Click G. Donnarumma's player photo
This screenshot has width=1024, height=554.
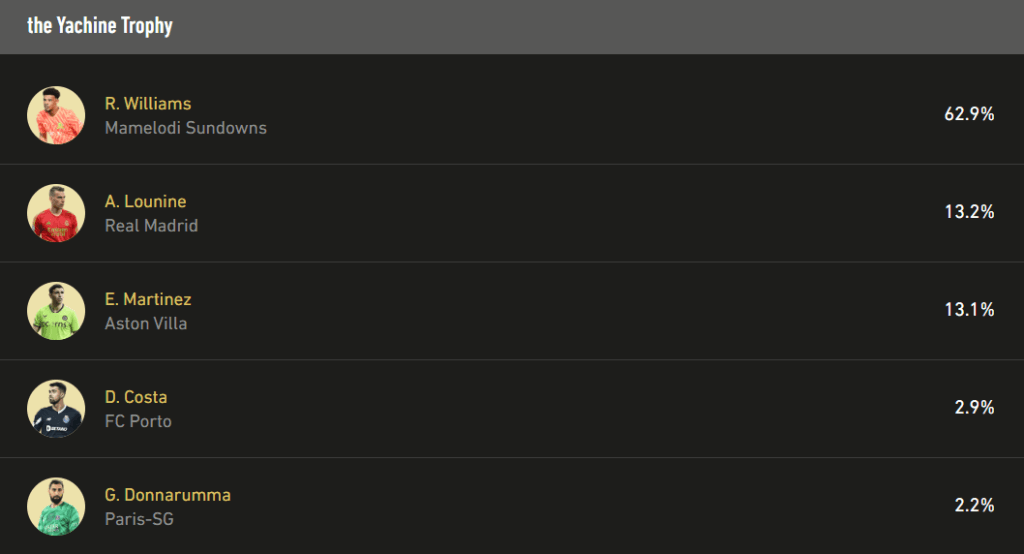tap(56, 507)
